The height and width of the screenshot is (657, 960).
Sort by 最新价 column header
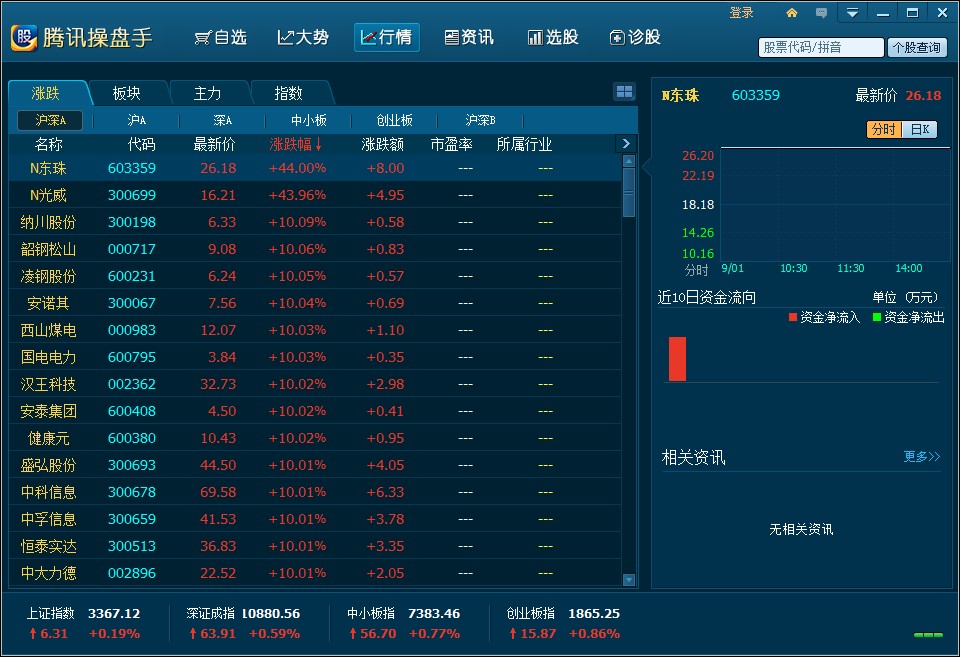[x=214, y=145]
